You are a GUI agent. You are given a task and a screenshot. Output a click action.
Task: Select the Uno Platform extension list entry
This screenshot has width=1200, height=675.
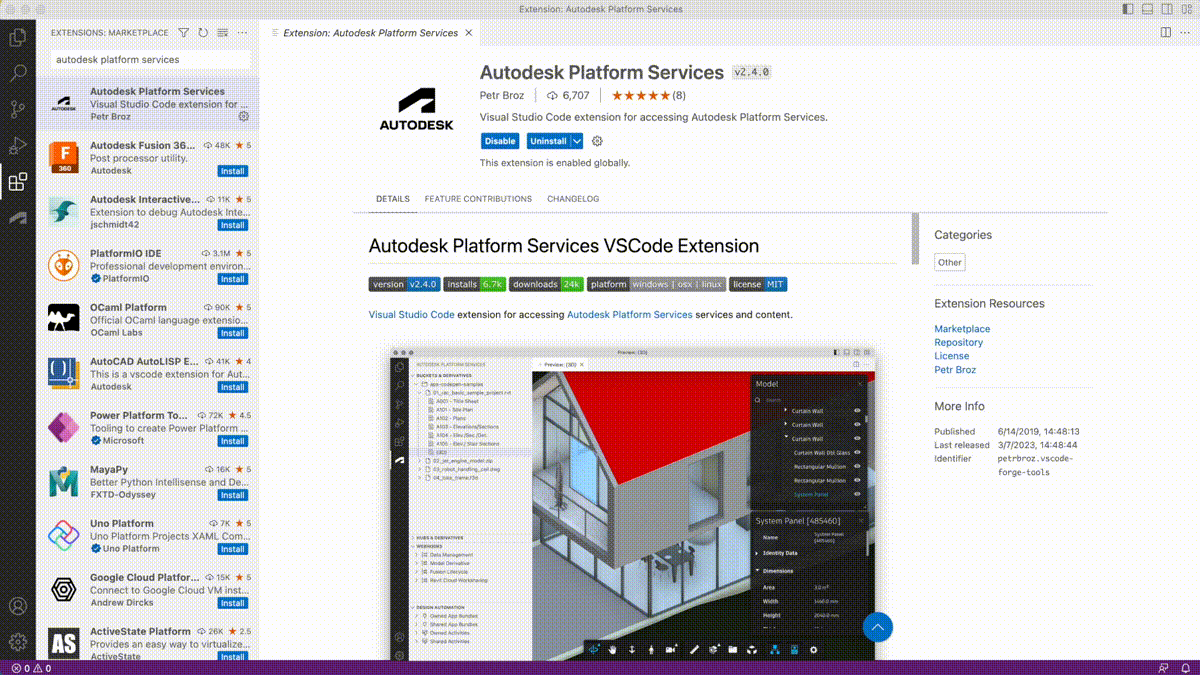(x=148, y=535)
